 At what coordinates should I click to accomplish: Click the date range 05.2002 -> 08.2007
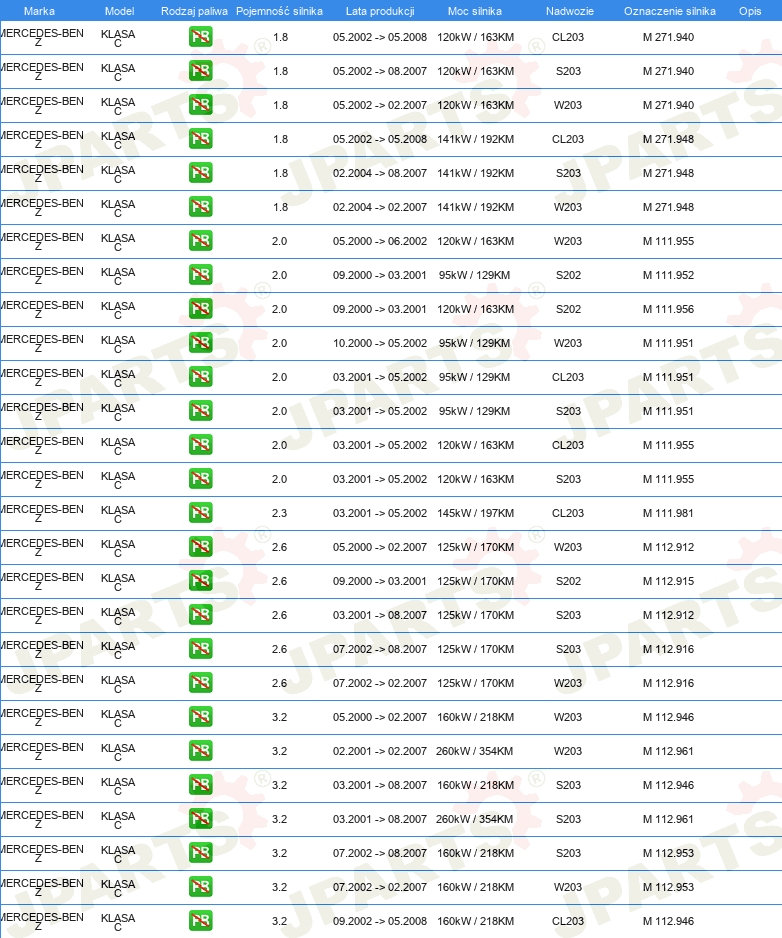[x=380, y=71]
